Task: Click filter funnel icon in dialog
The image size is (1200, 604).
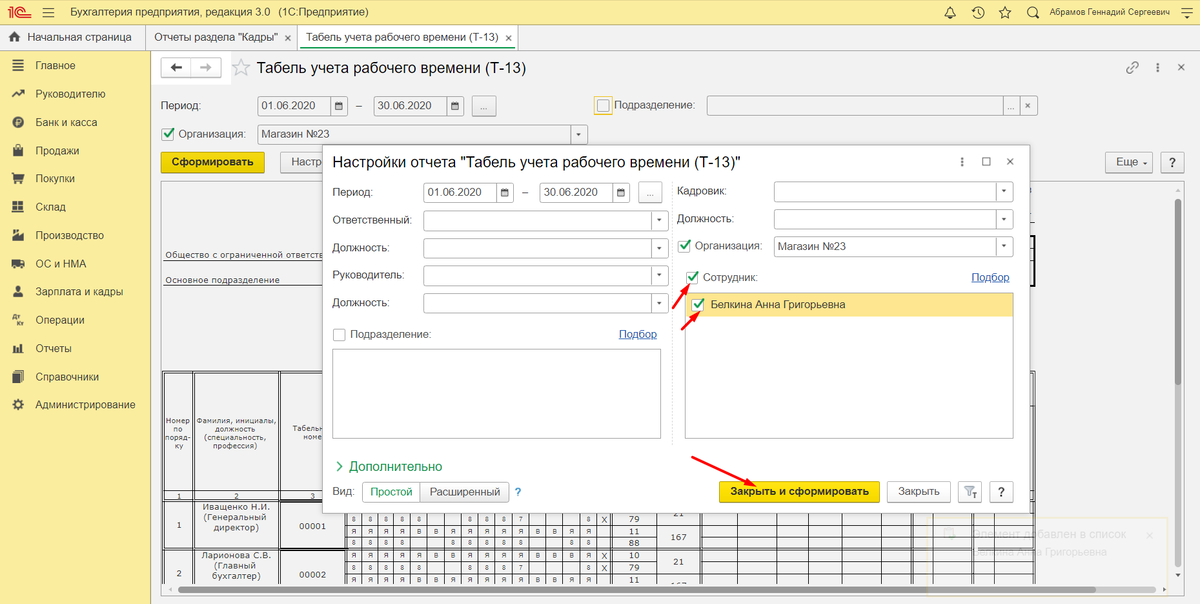Action: click(x=970, y=492)
